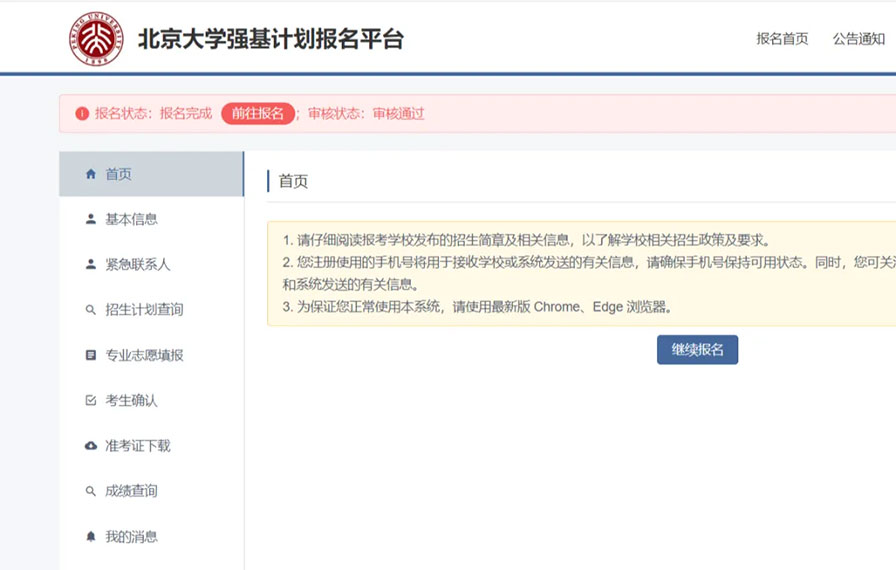The width and height of the screenshot is (896, 570).
Task: Click the 报名状态: 报名完成 text
Action: 153,114
